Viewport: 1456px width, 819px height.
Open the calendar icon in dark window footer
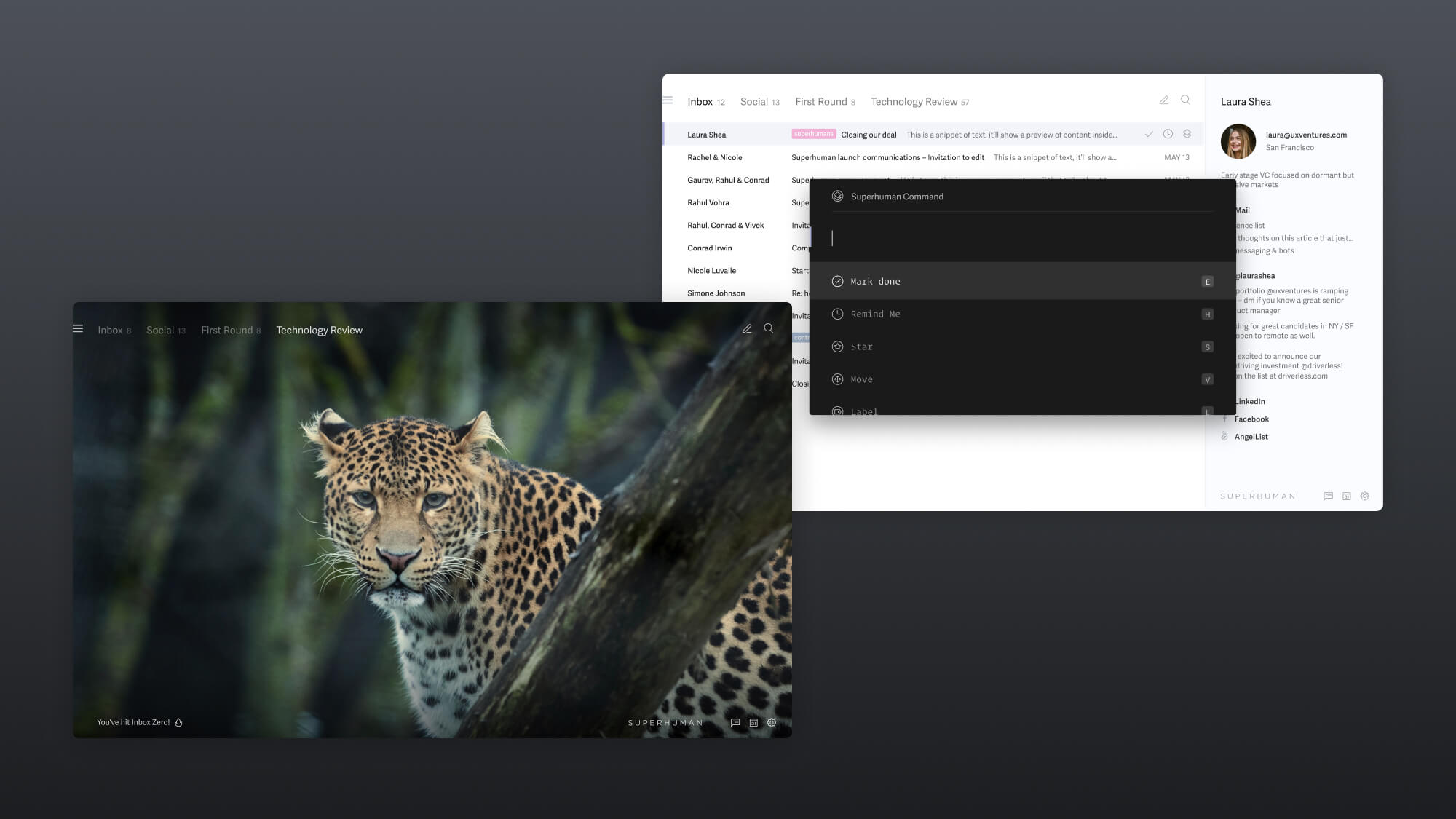click(753, 723)
